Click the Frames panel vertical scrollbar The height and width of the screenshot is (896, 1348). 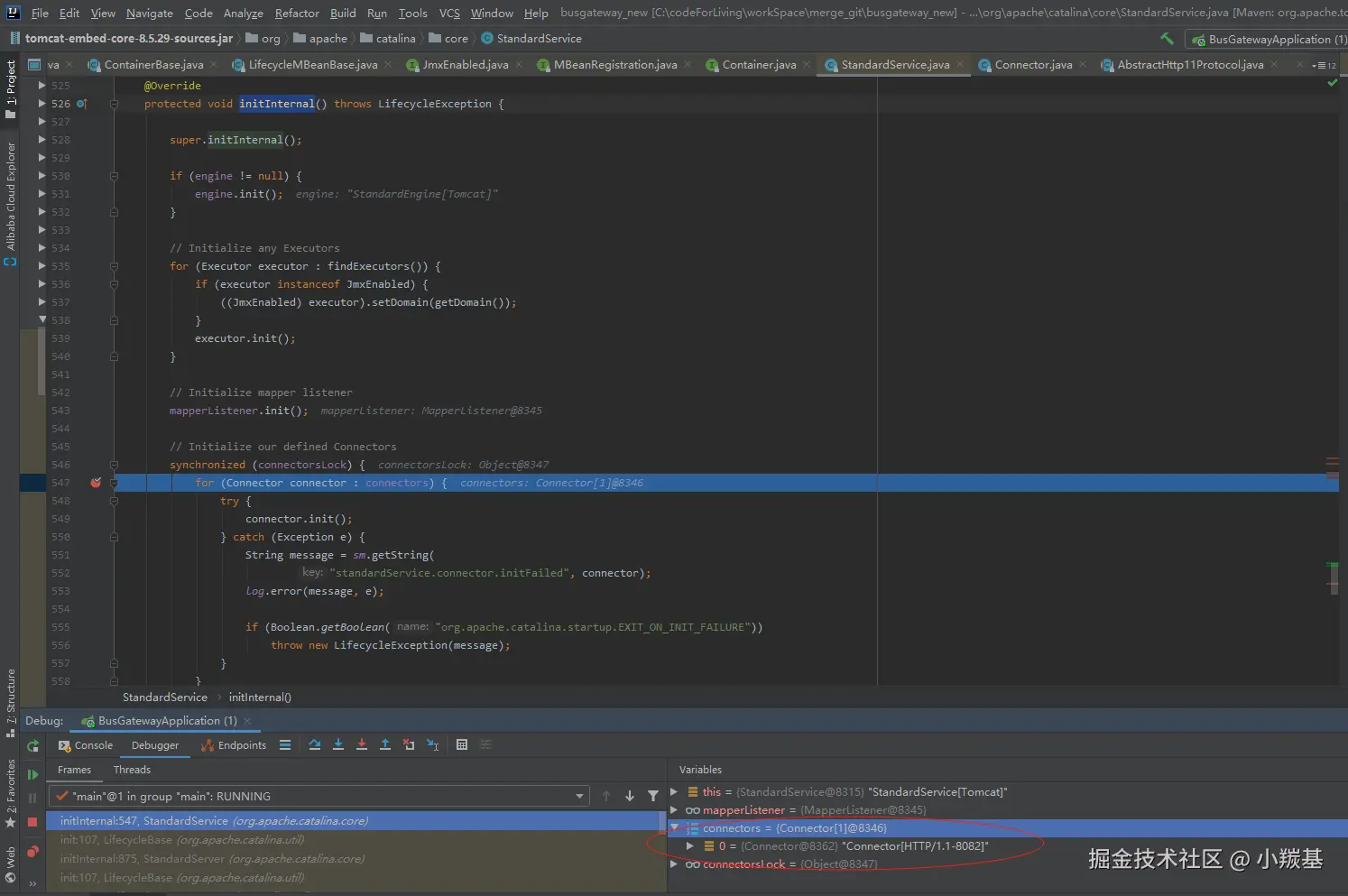(661, 823)
